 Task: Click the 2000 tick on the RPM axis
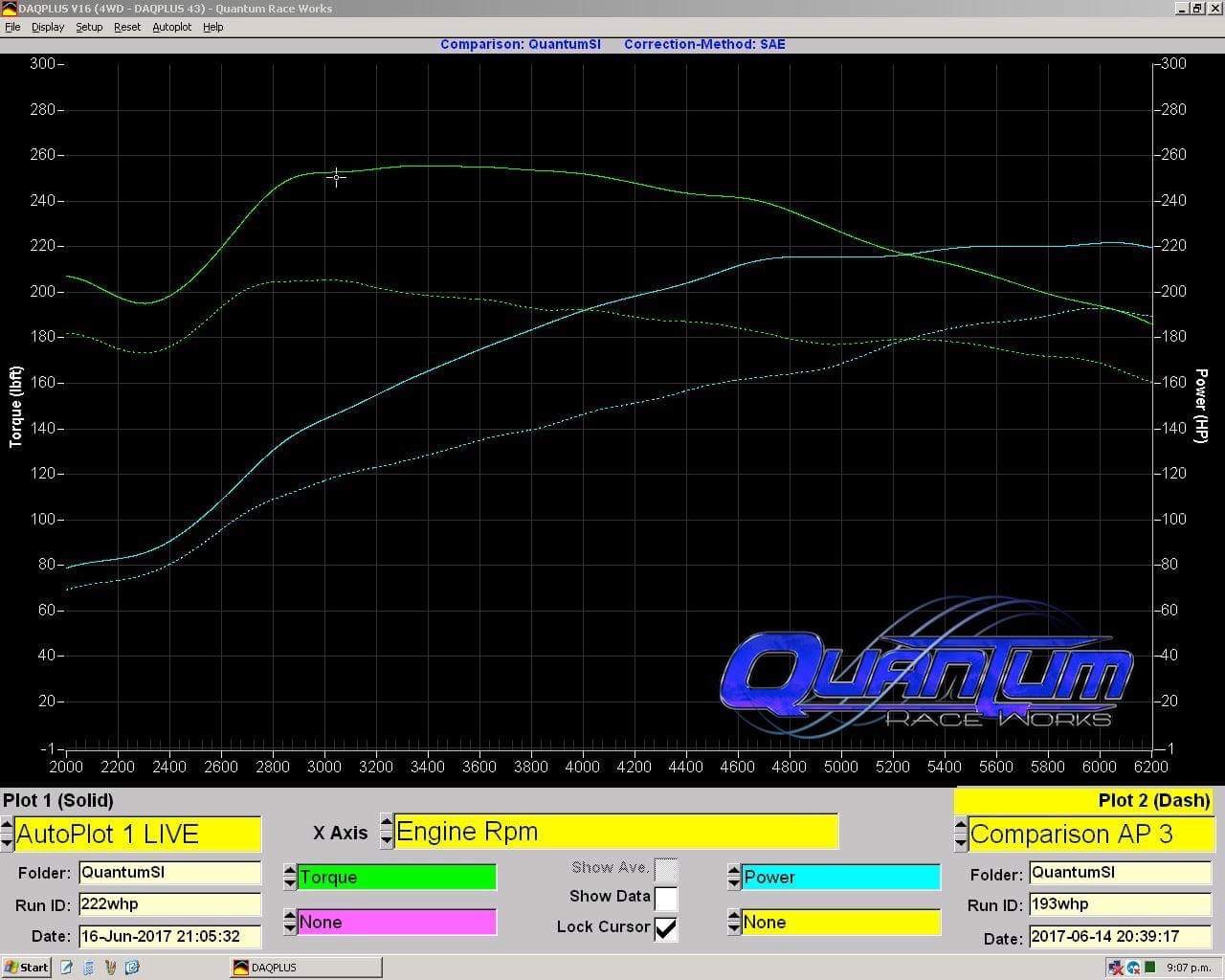coord(66,767)
